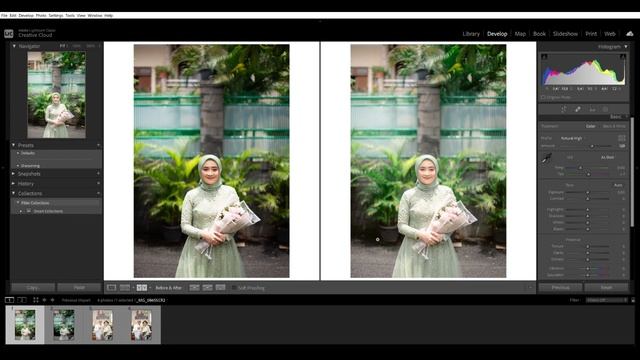Open the Filters Off dropdown
Viewport: 640px width, 360px height.
click(x=607, y=300)
